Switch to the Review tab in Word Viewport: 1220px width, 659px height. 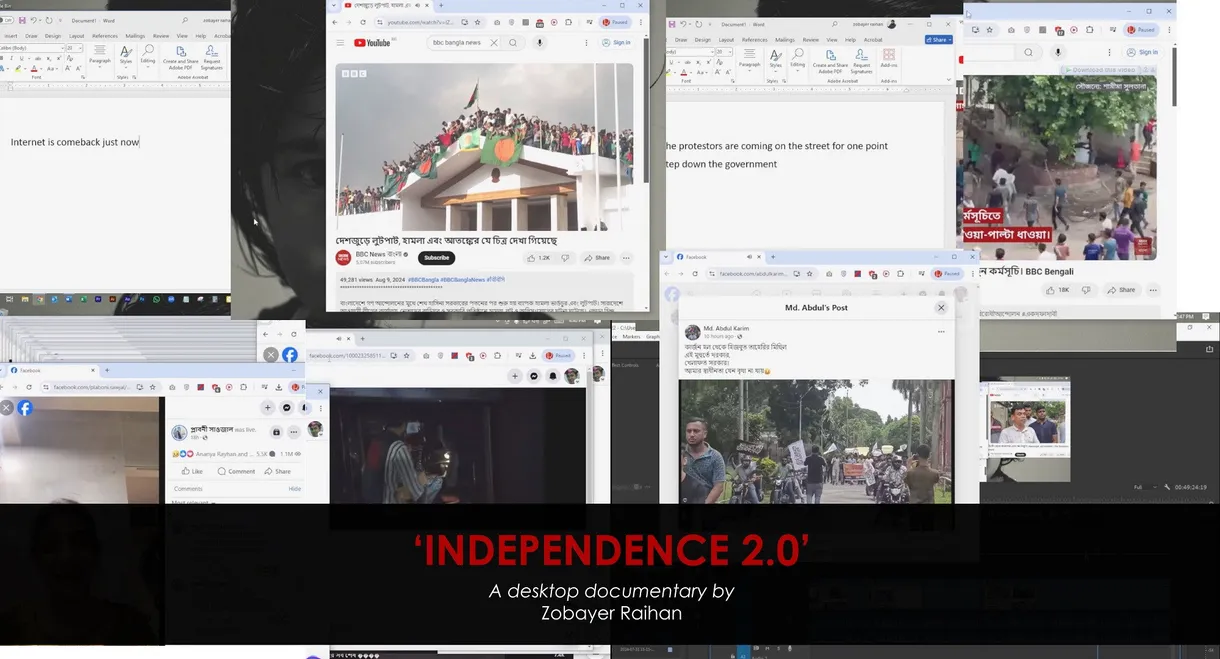[161, 36]
